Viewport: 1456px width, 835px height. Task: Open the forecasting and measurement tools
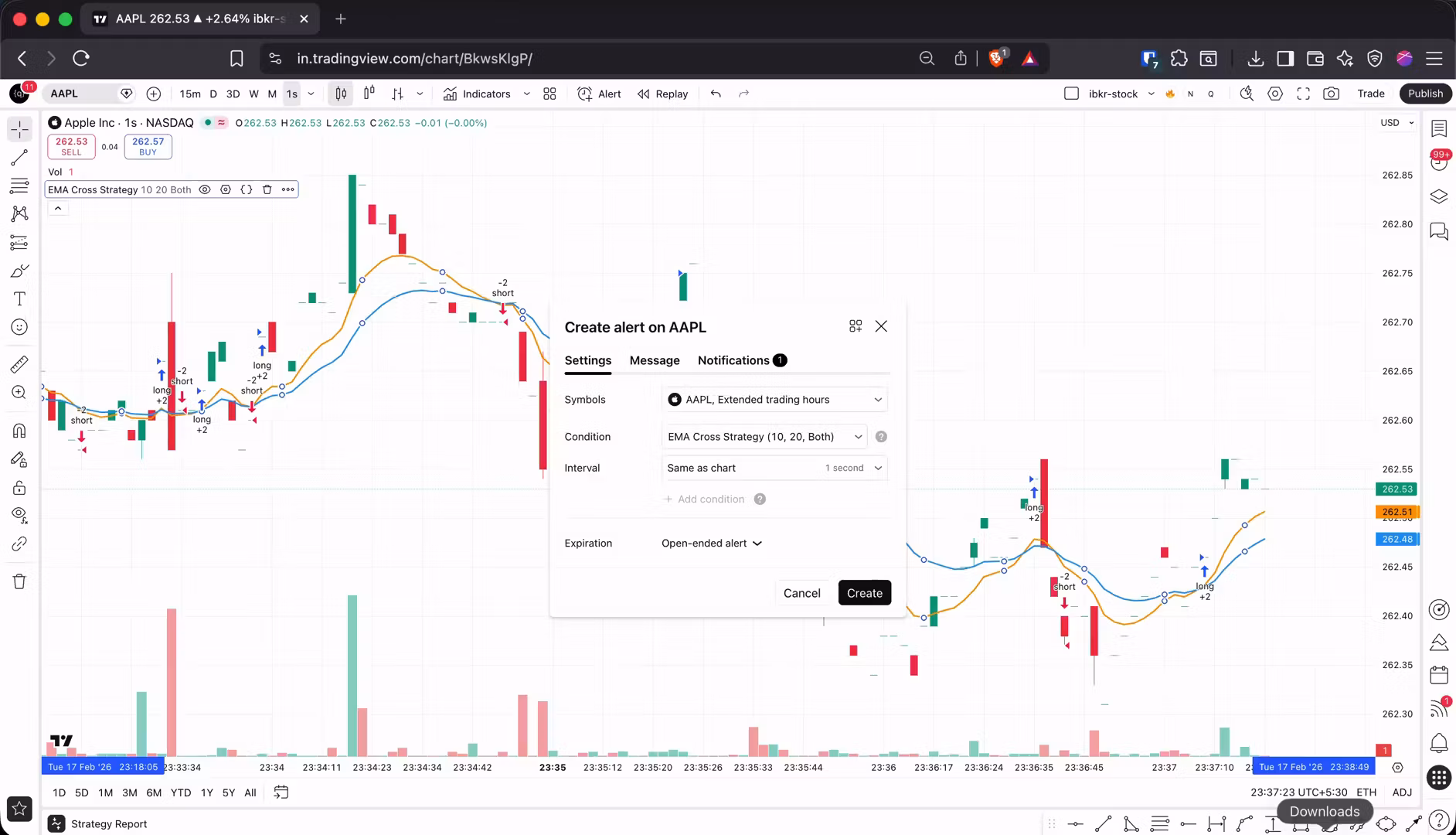(20, 243)
